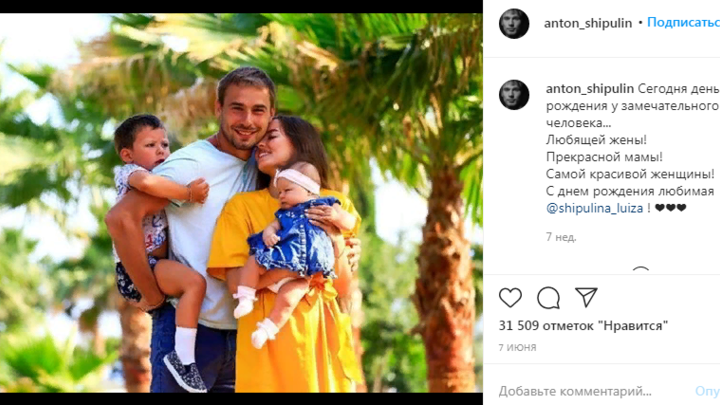This screenshot has height=405, width=720.
Task: Open the header profile avatar of anton_shipulin
Action: (514, 23)
